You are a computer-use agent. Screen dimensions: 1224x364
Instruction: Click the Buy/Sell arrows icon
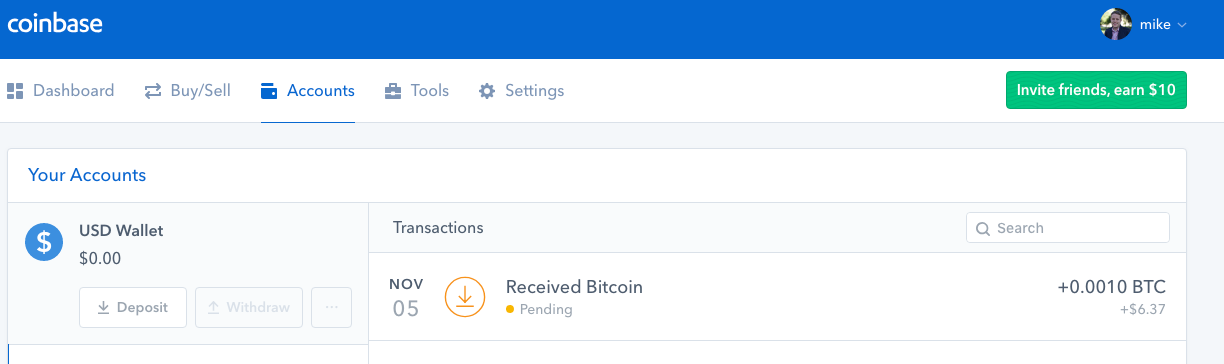(x=153, y=91)
